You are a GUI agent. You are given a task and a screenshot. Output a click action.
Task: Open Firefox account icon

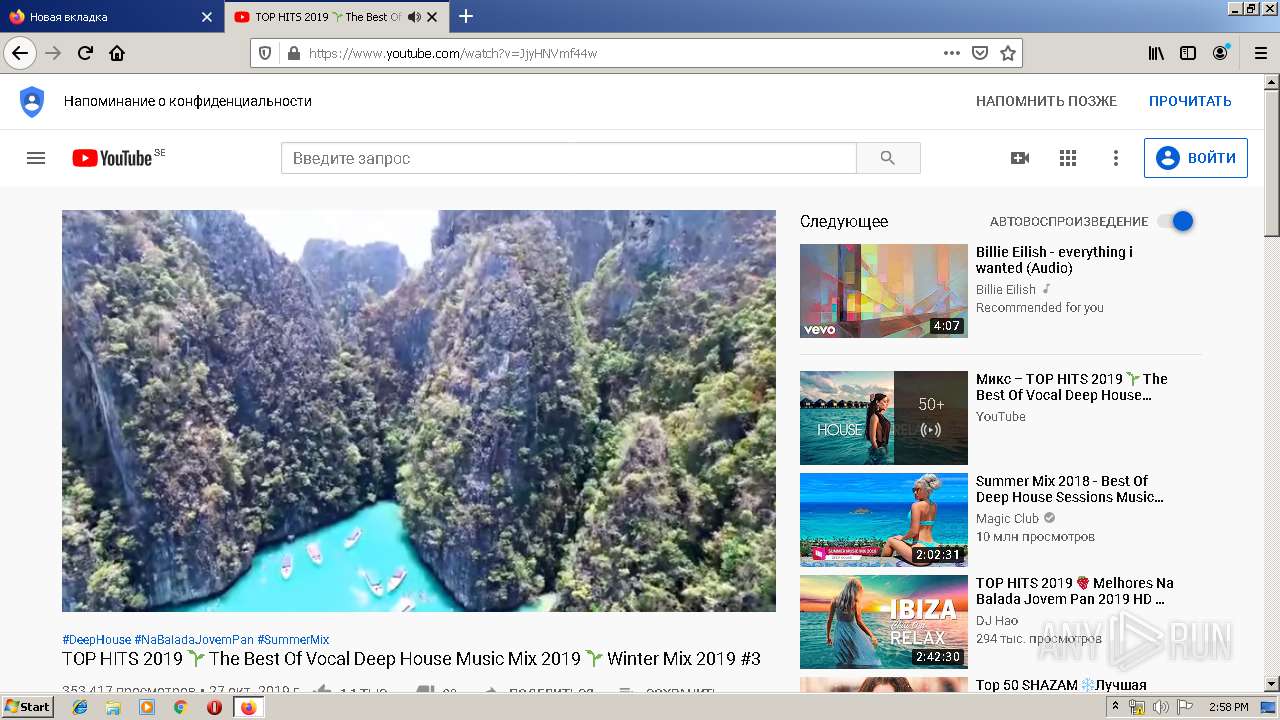[x=1220, y=53]
